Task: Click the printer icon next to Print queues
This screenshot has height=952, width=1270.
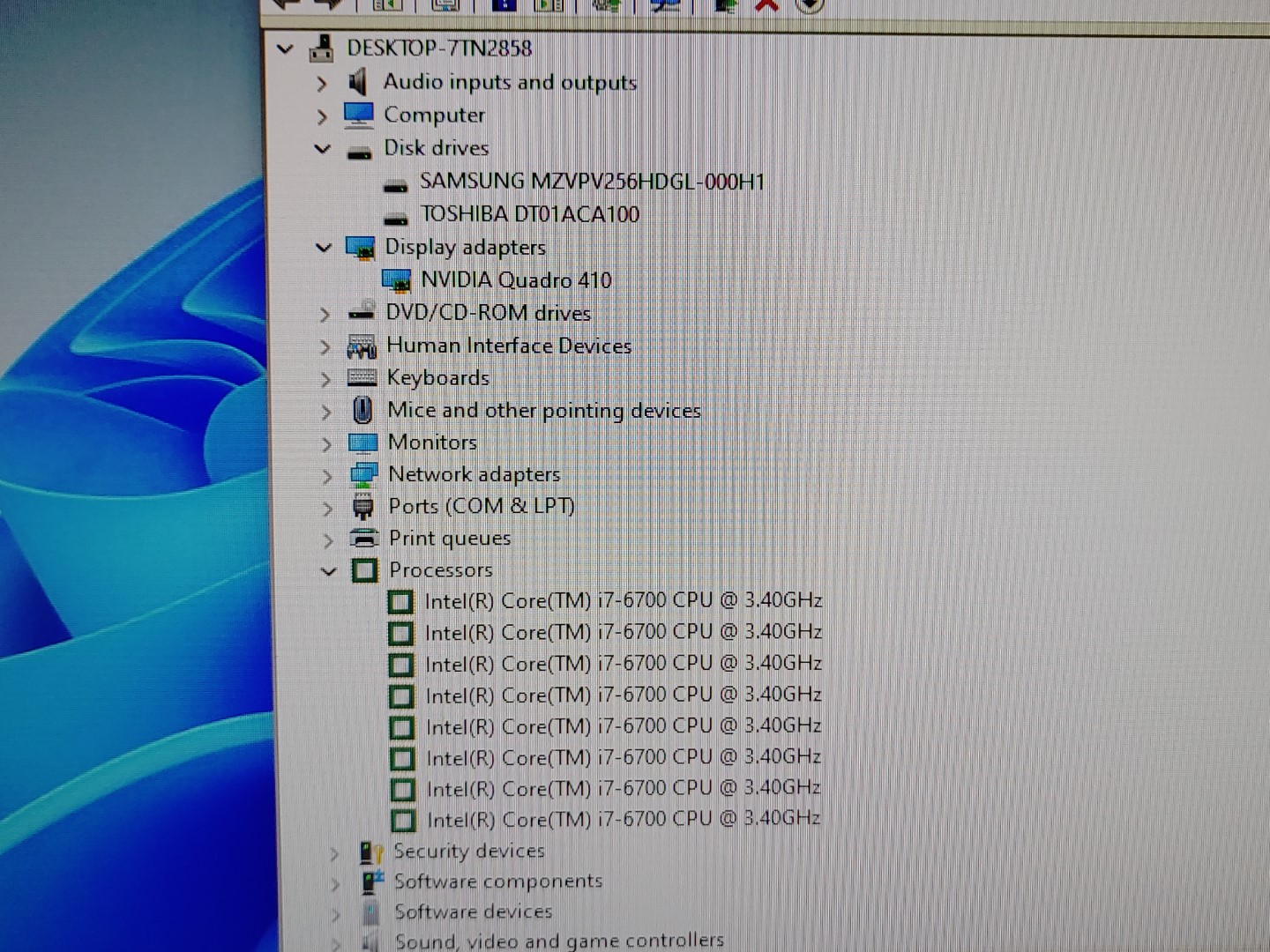Action: coord(364,538)
